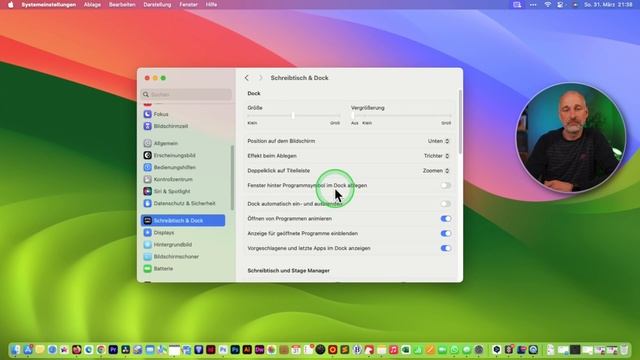
Task: Open the Trash in the Dock
Action: 624,349
